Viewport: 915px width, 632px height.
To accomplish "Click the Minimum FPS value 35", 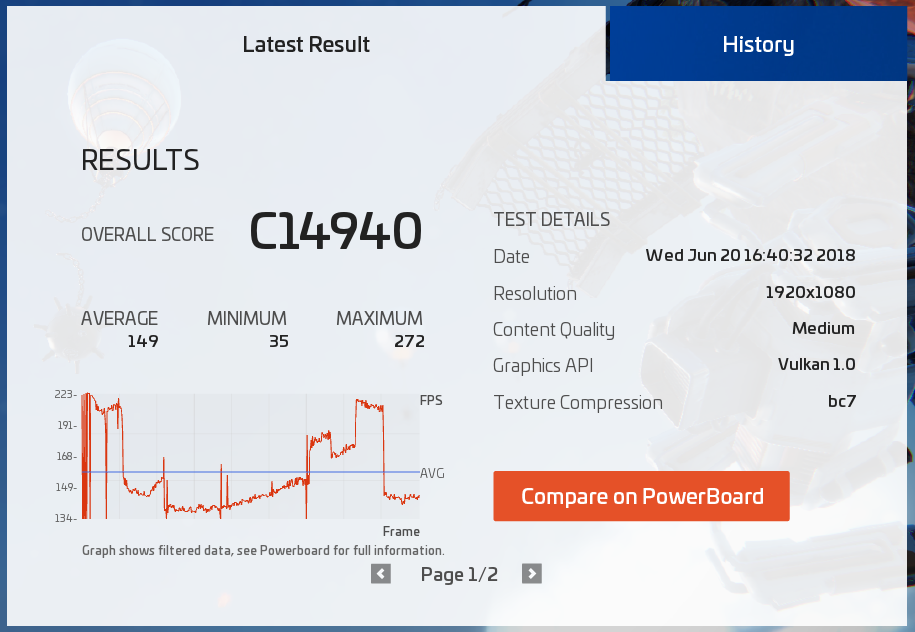I will pos(279,341).
